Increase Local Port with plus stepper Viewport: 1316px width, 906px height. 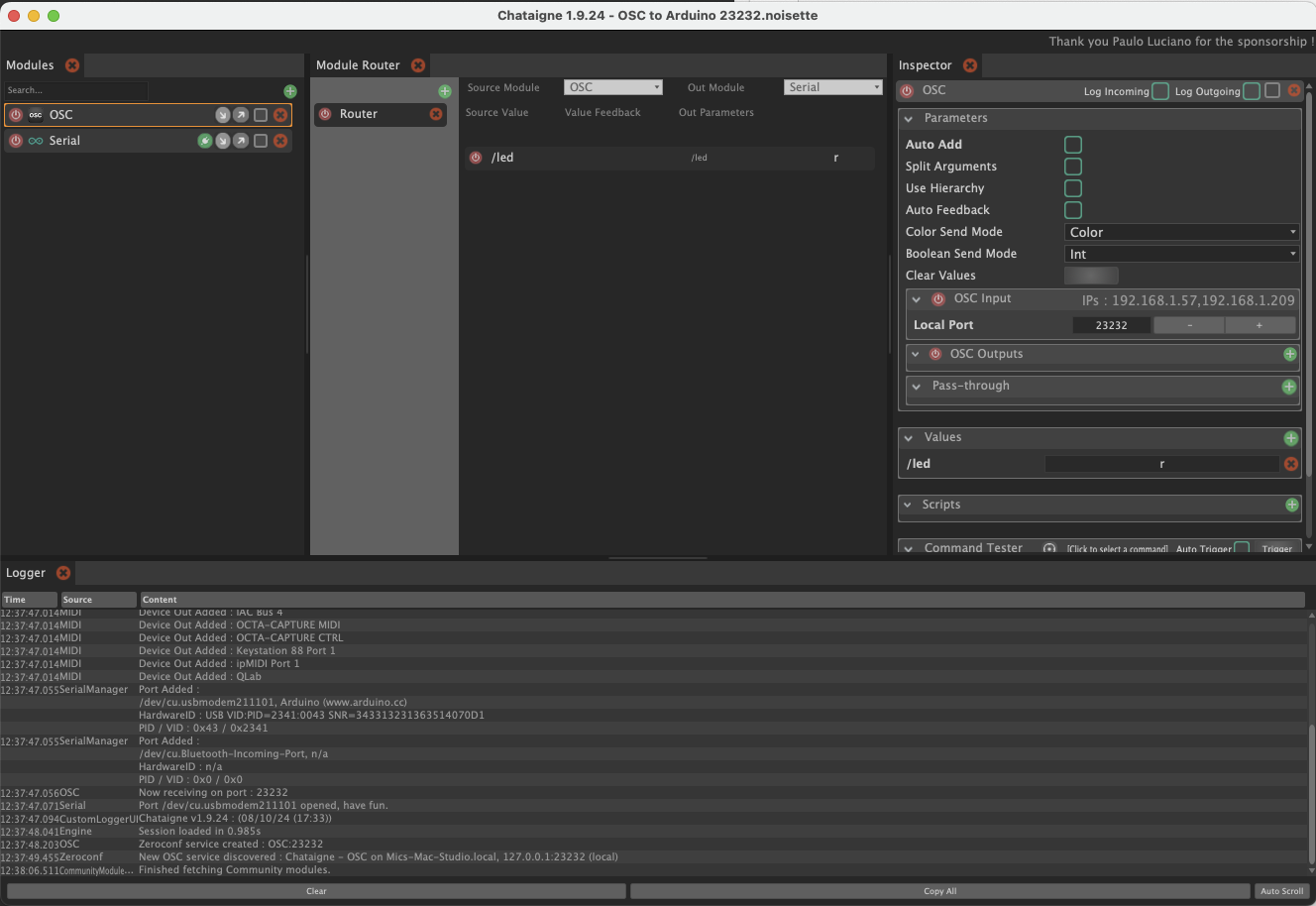point(1260,325)
